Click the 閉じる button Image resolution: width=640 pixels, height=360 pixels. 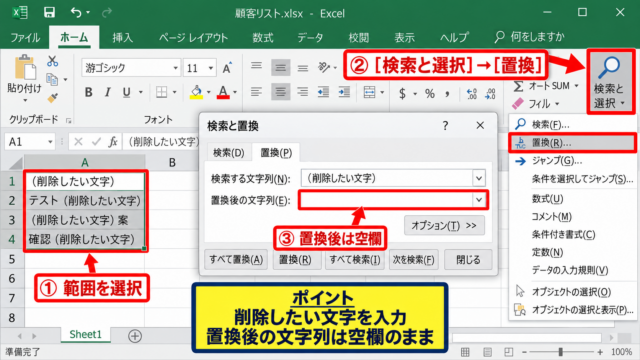(x=468, y=260)
